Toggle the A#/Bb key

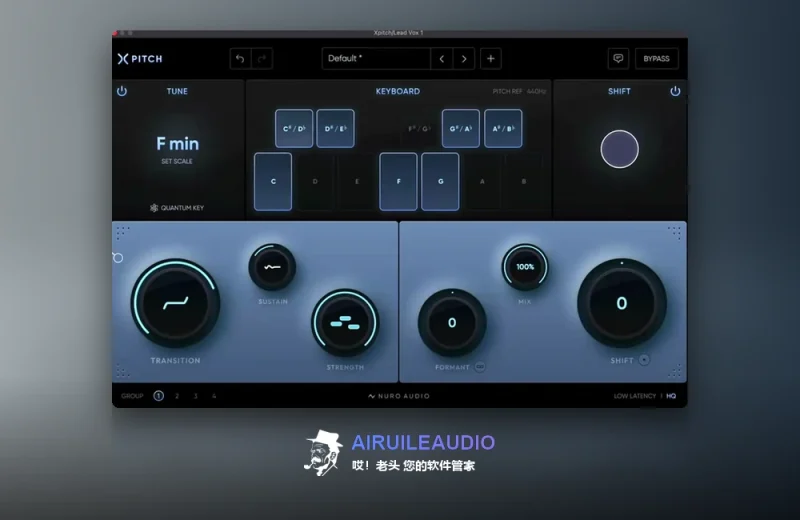click(x=503, y=129)
